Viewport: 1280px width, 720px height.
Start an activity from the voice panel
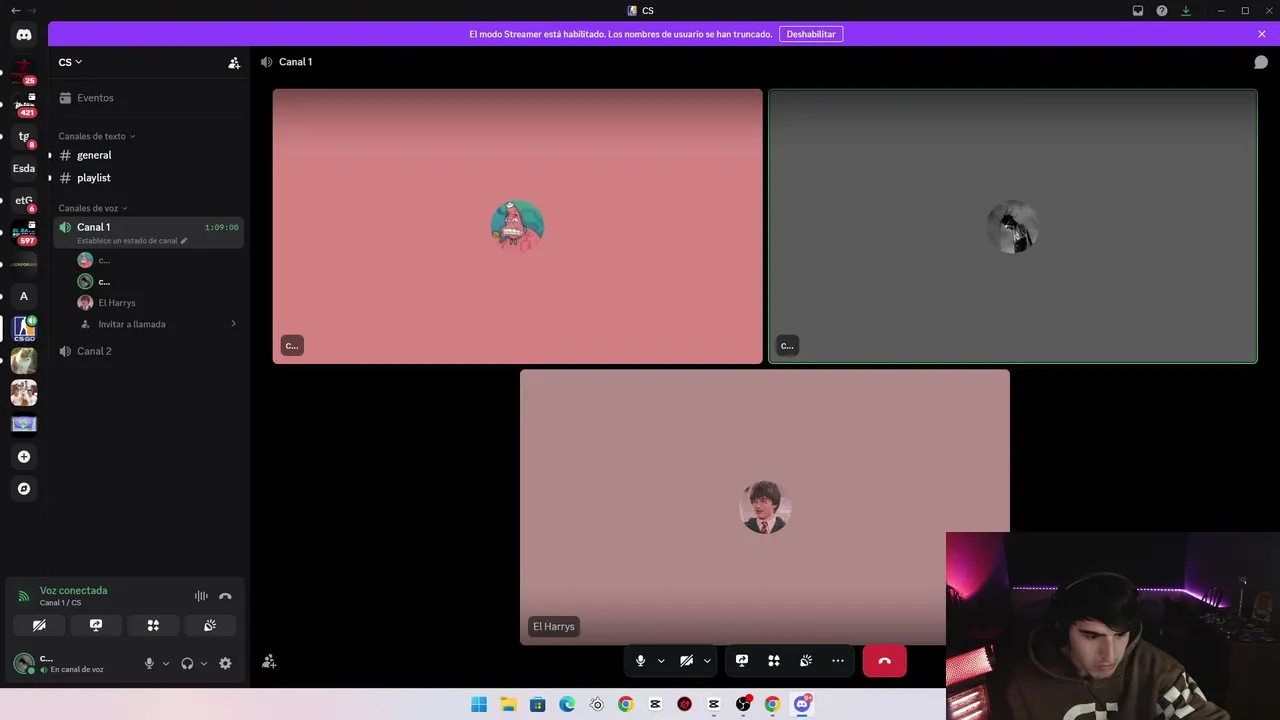pos(153,625)
